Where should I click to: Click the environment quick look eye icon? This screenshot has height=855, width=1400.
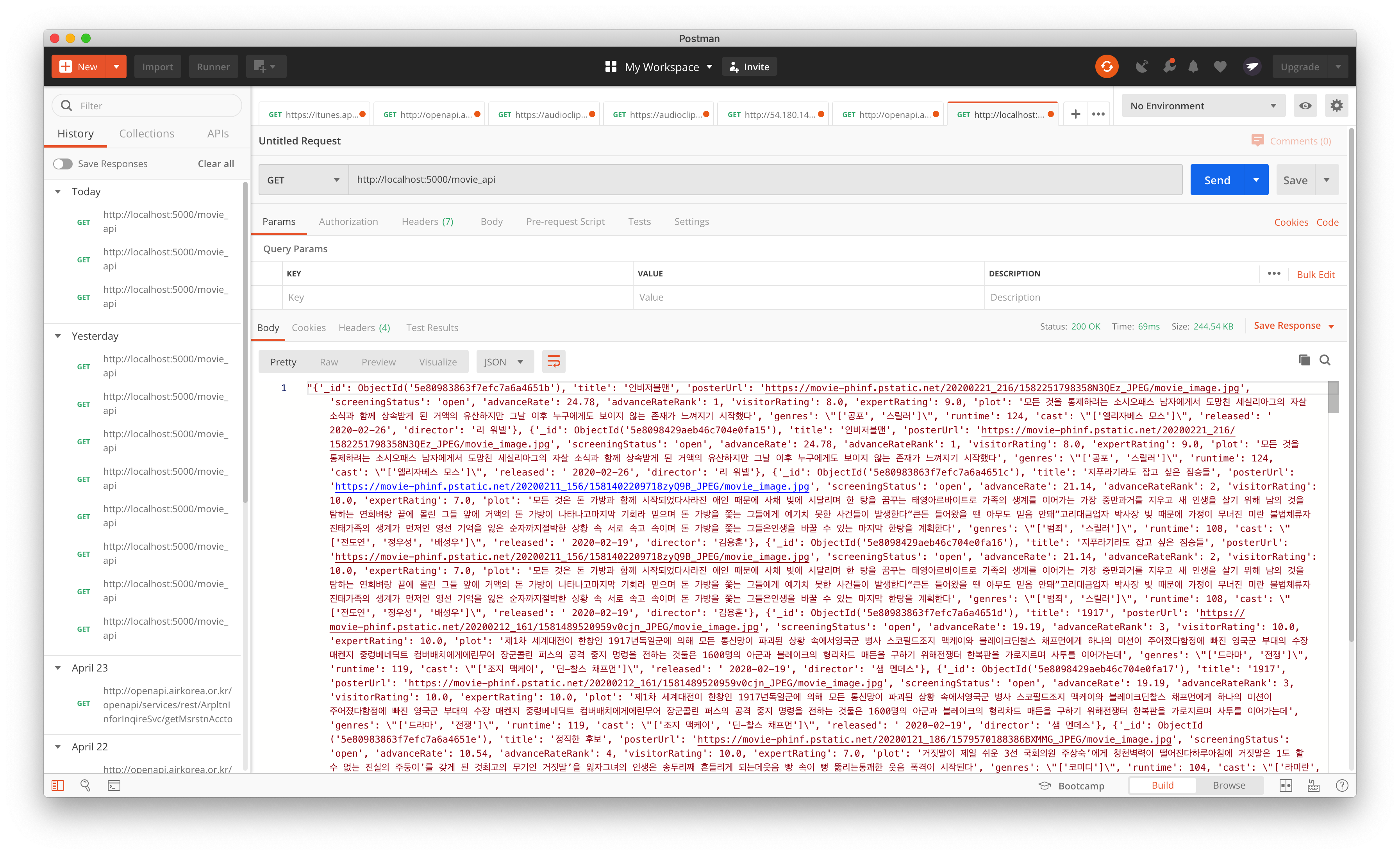[x=1305, y=105]
